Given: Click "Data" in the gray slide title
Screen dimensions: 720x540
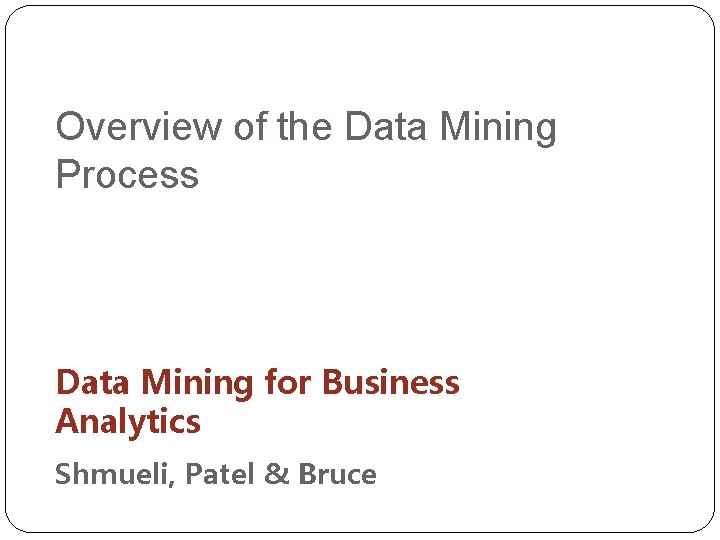Looking at the screenshot, I should click(386, 126).
